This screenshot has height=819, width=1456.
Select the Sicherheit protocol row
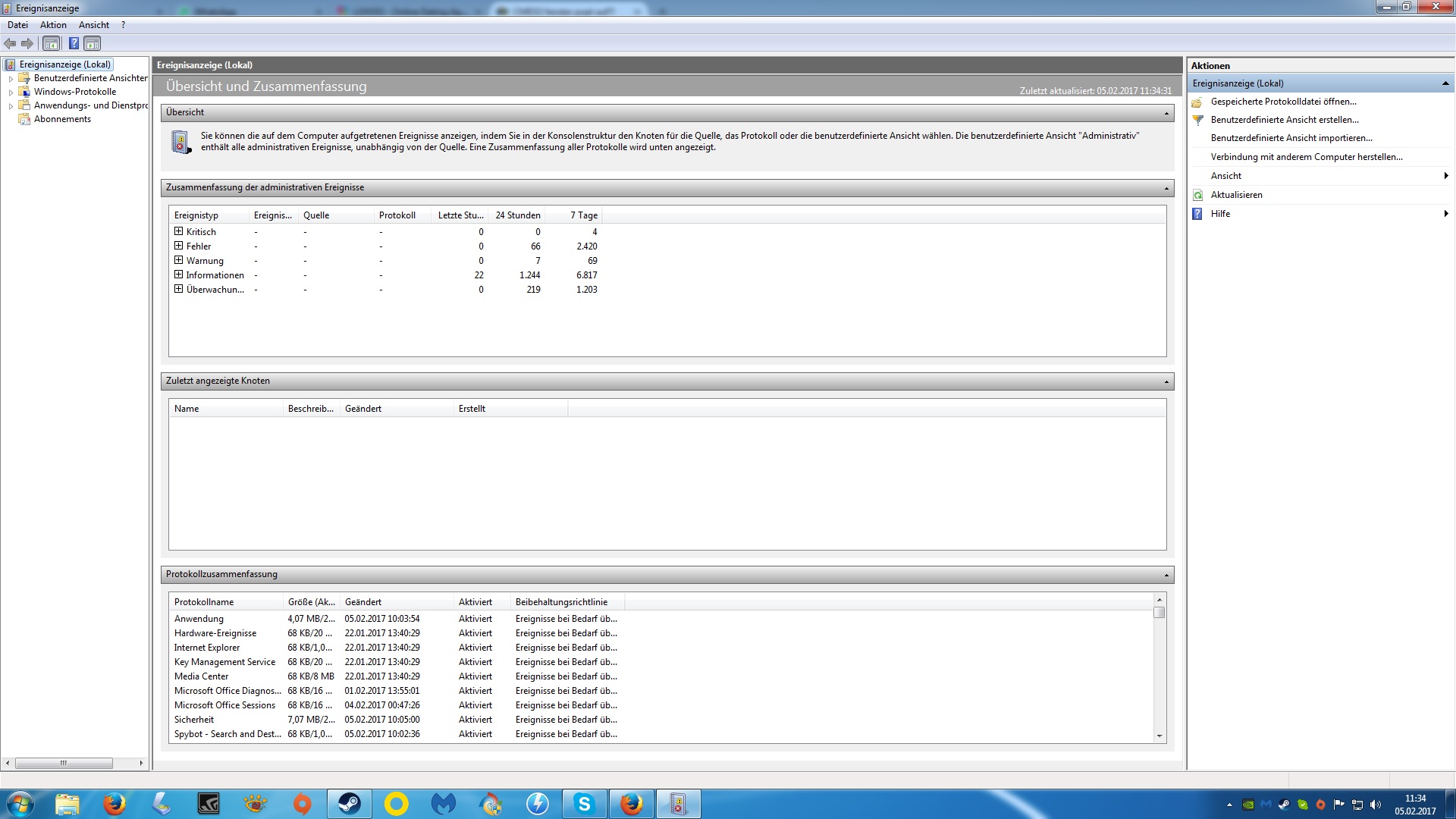pyautogui.click(x=194, y=720)
